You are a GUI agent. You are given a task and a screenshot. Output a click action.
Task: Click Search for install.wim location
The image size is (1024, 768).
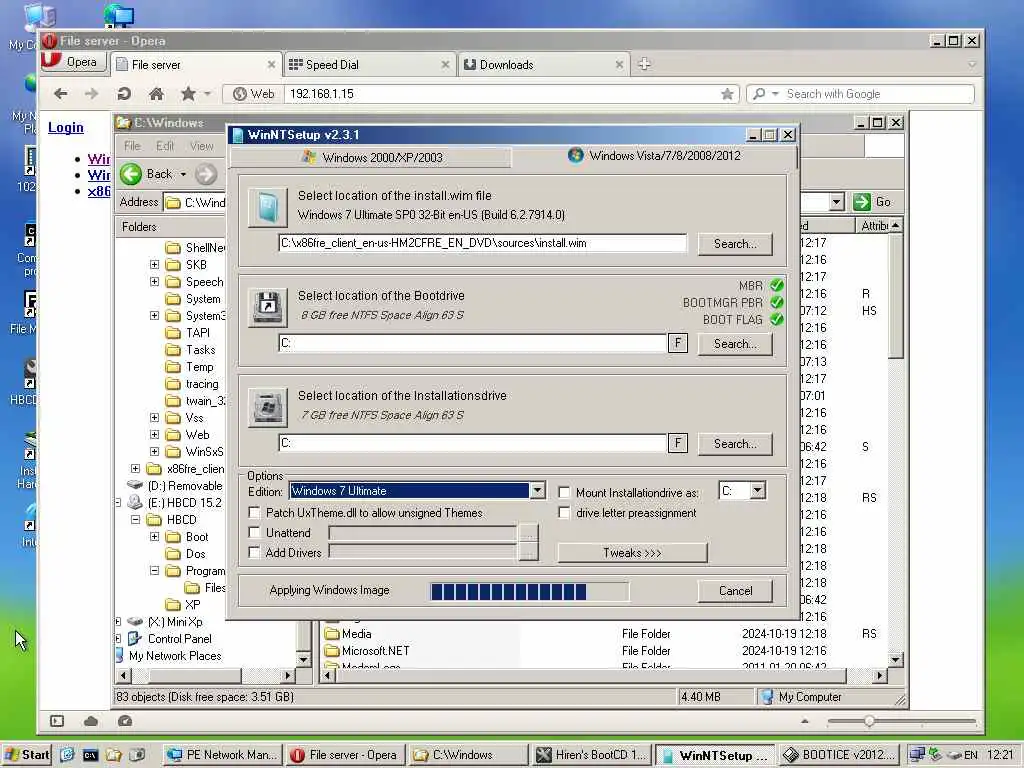point(735,244)
